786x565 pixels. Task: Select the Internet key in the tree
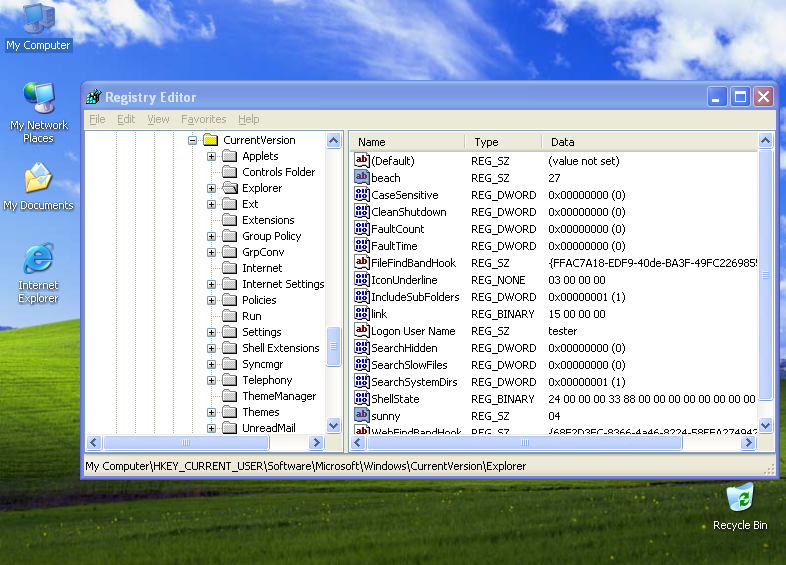pos(262,268)
